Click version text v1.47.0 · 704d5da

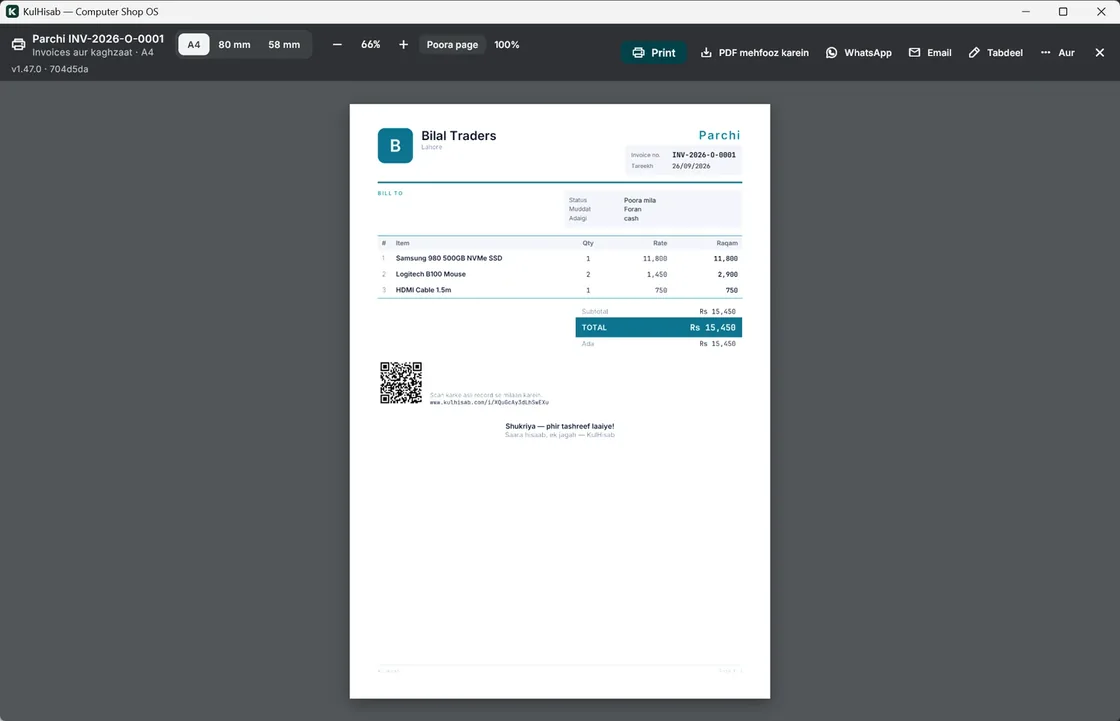50,69
